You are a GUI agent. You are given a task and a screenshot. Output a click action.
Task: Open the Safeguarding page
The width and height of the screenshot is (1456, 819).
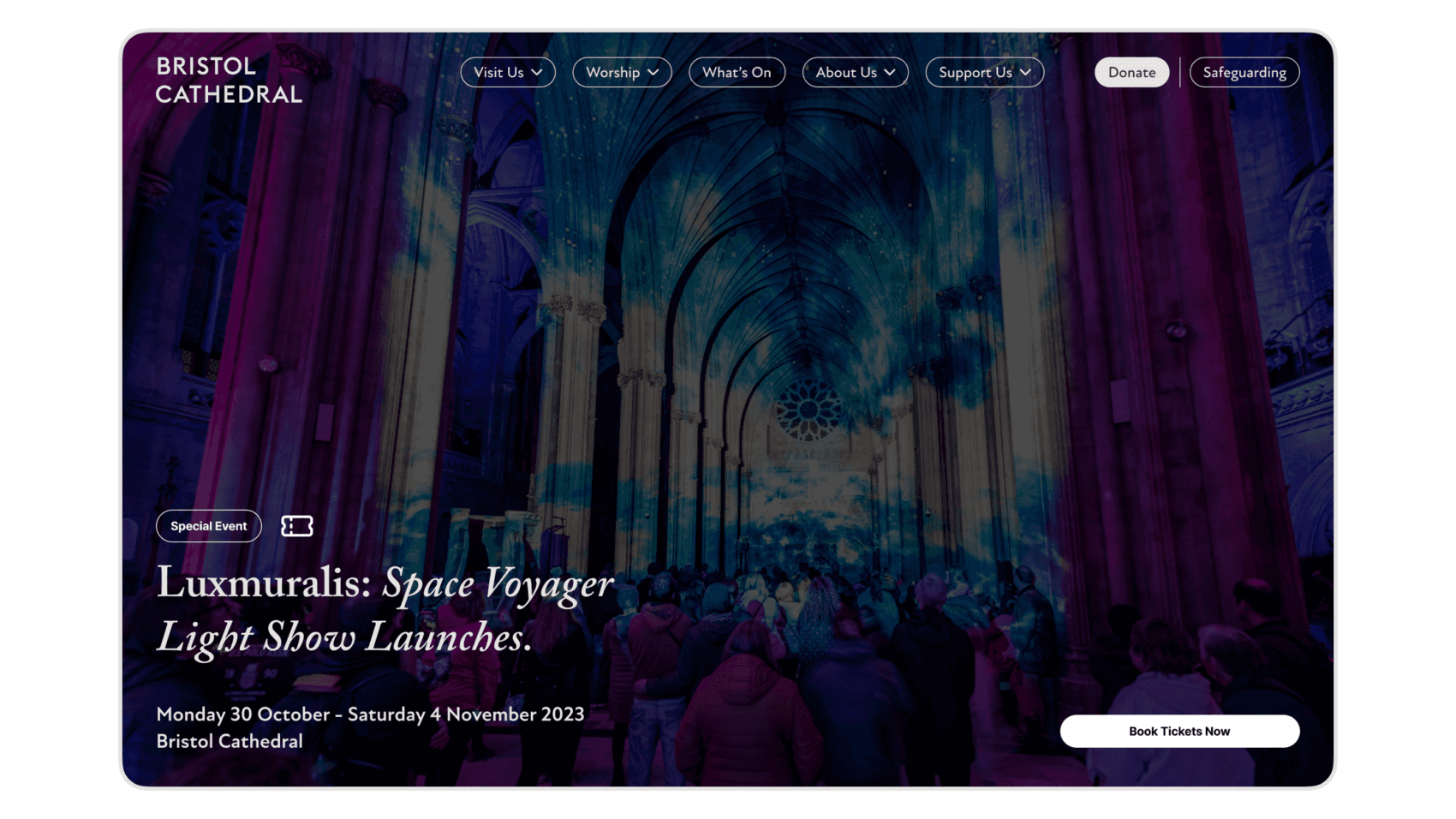click(1244, 72)
